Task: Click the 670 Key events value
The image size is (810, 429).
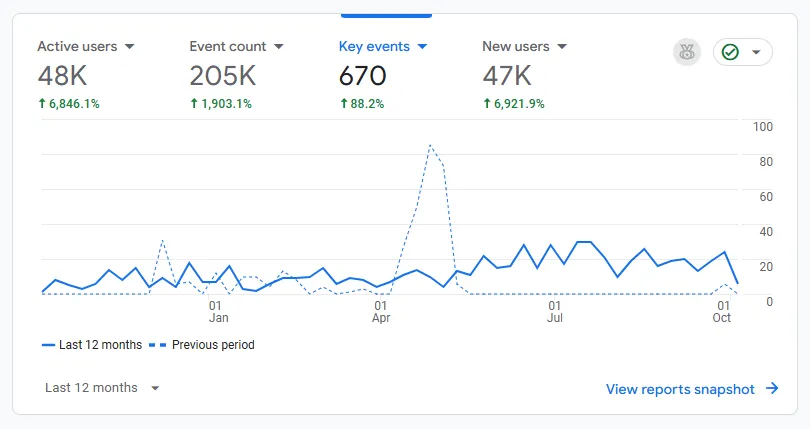Action: point(362,76)
